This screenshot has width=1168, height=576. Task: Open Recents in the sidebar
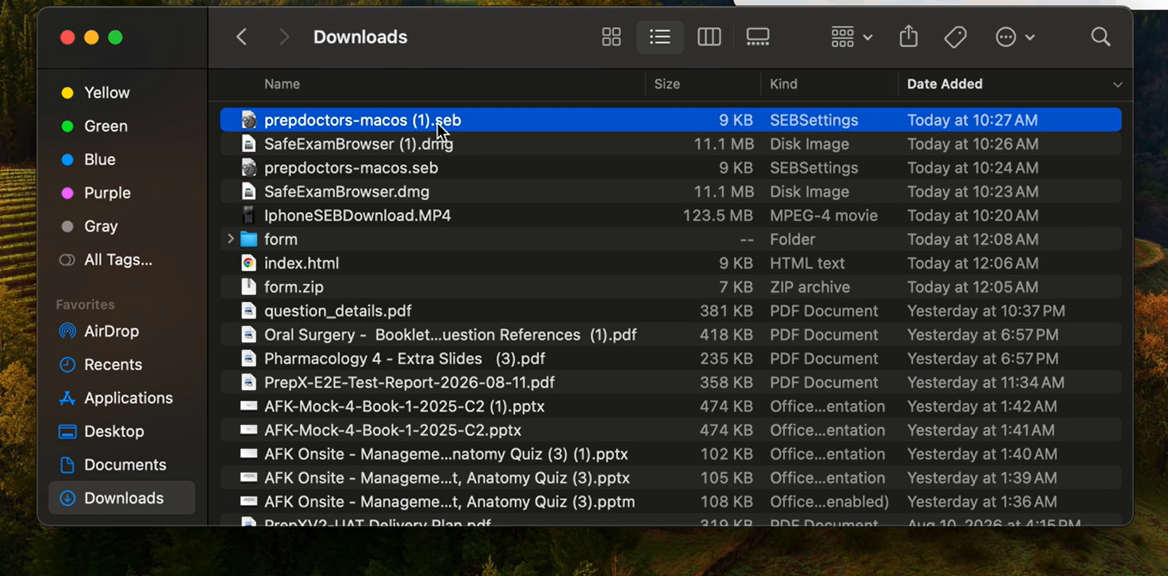pyautogui.click(x=112, y=364)
